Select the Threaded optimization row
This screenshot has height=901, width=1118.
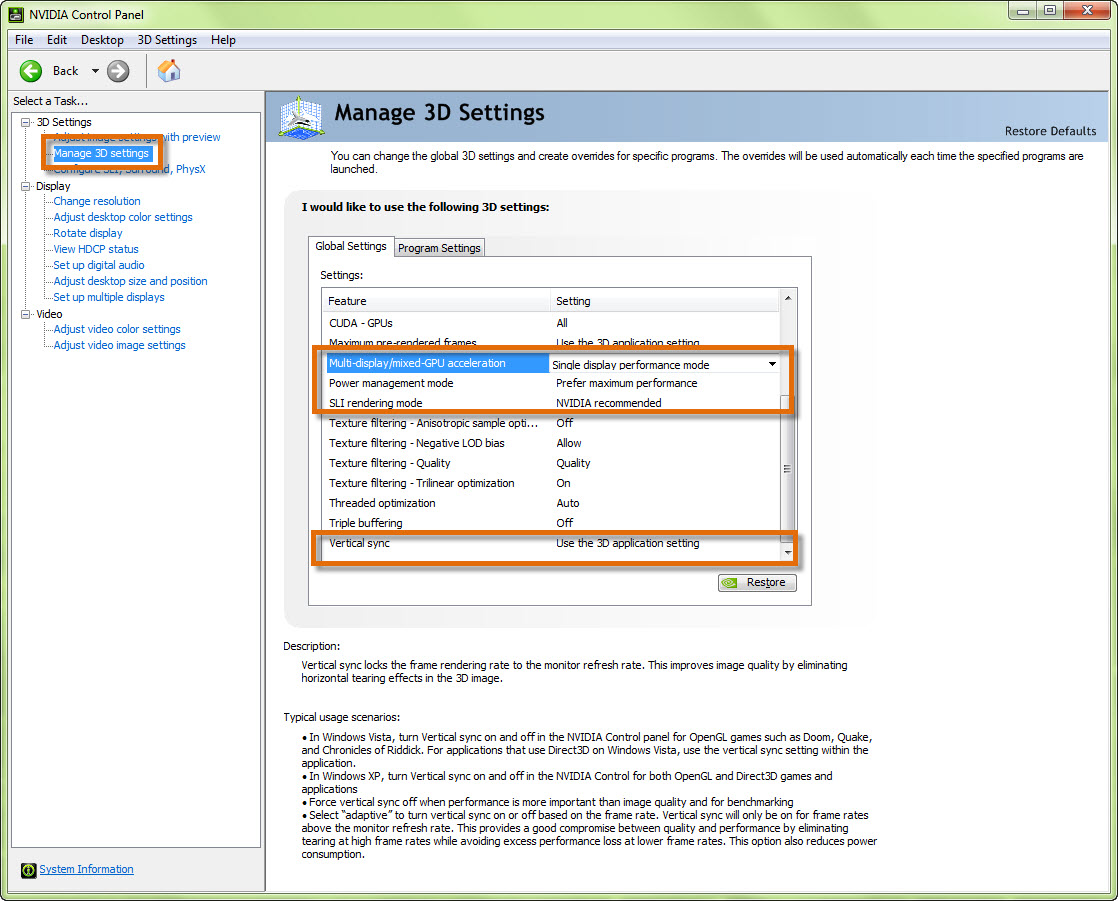(x=552, y=503)
